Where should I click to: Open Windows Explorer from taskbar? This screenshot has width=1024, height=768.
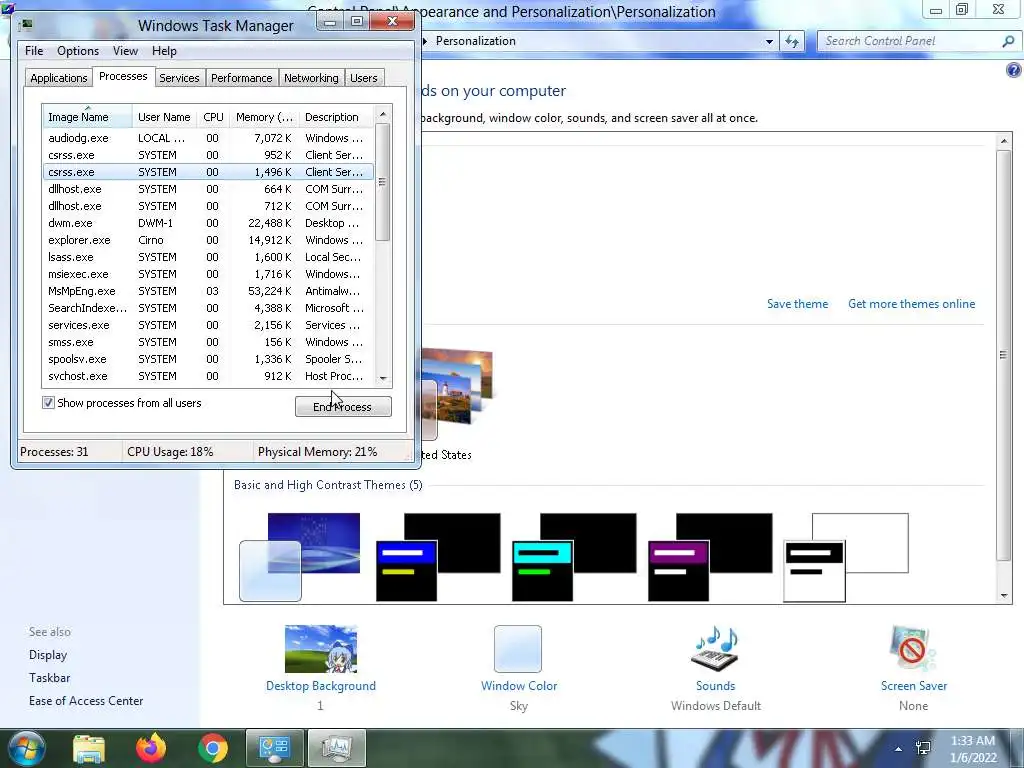[89, 748]
